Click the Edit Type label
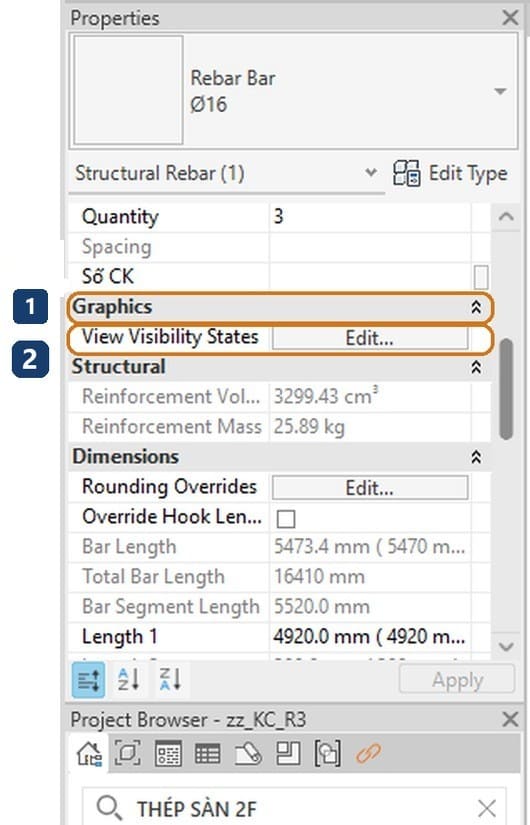The image size is (530, 825). click(x=468, y=173)
